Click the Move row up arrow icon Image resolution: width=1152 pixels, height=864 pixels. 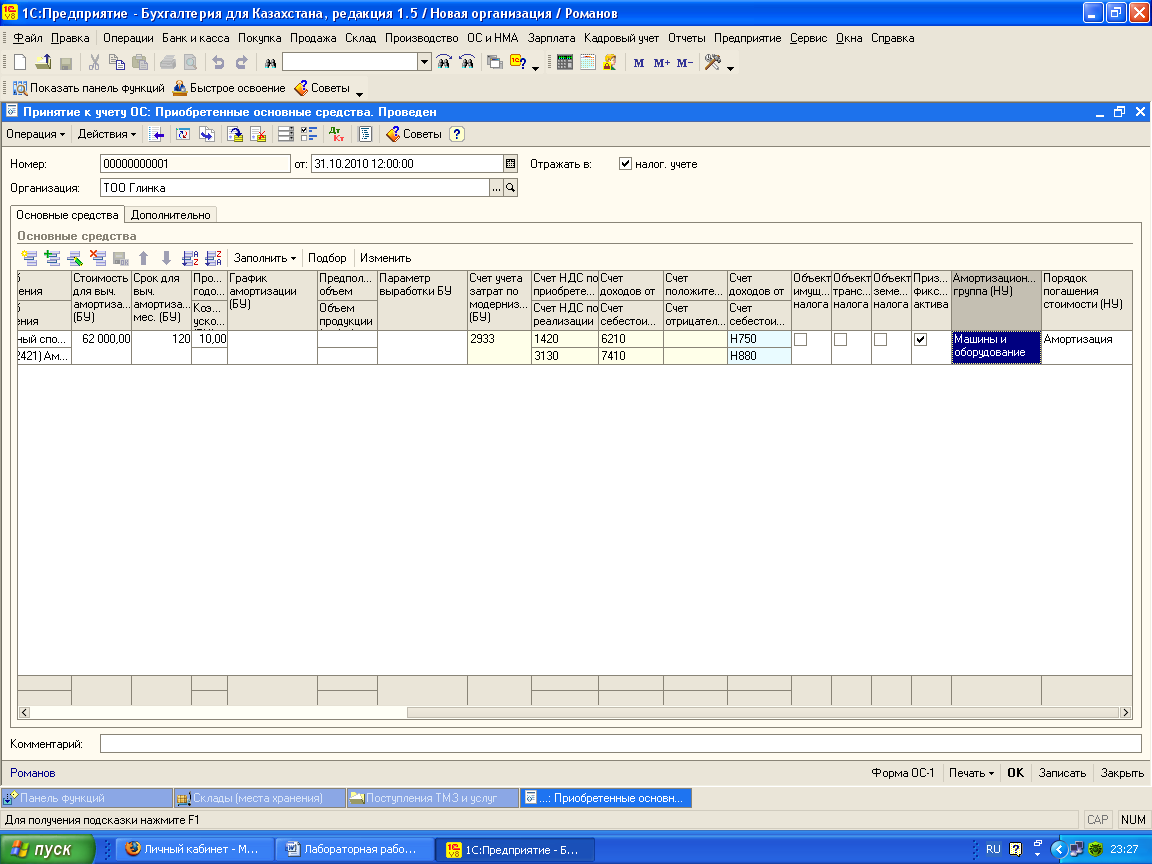pos(144,258)
